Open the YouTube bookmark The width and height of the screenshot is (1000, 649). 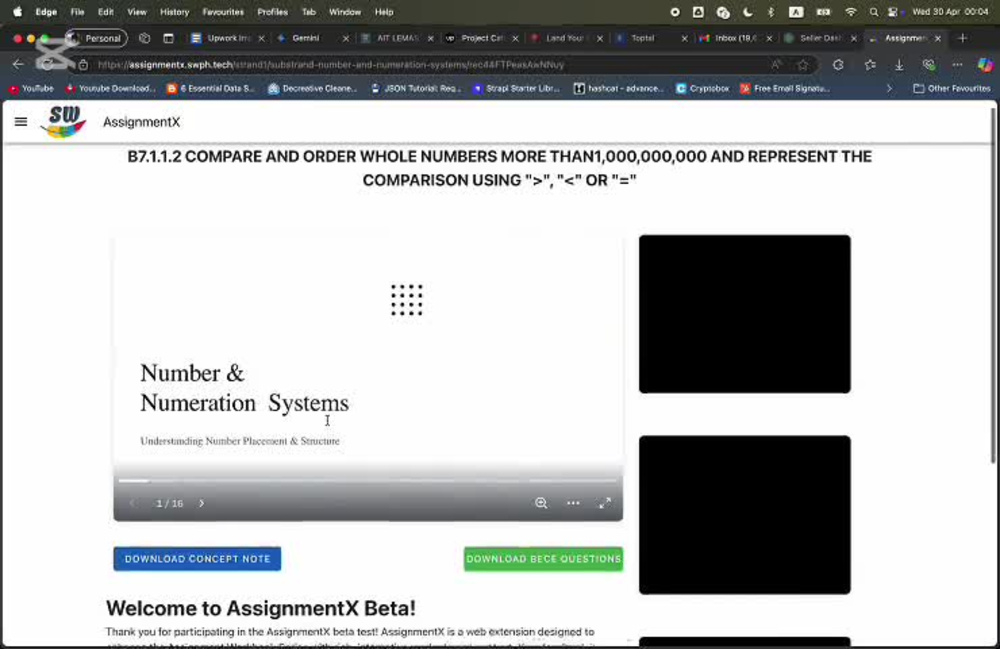pos(31,89)
